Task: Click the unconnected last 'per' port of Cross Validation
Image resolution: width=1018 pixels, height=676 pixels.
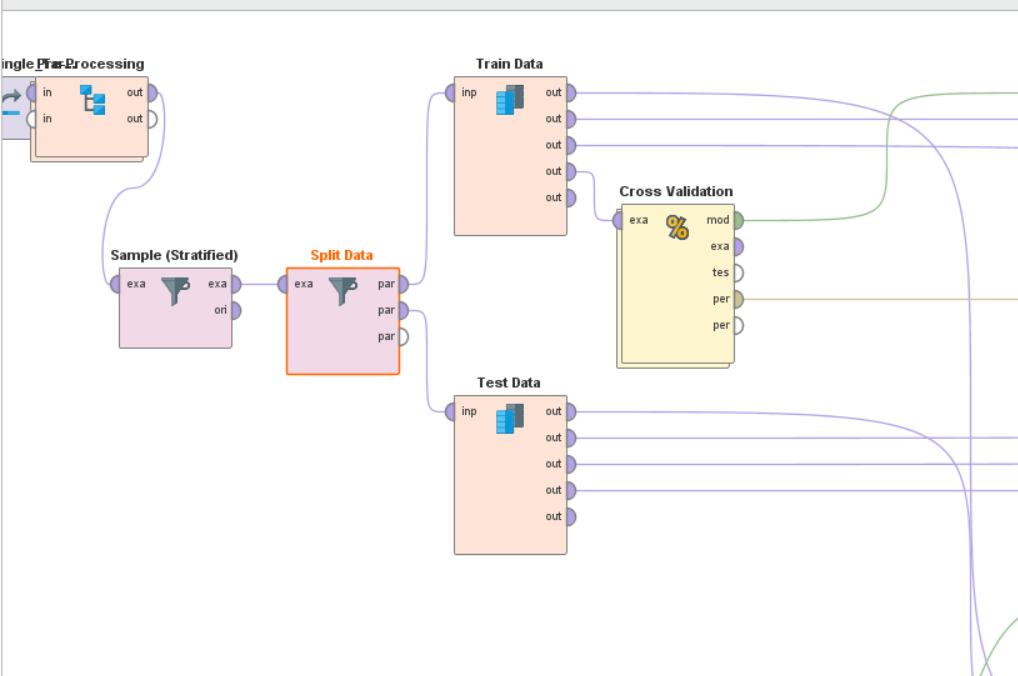Action: (x=738, y=325)
